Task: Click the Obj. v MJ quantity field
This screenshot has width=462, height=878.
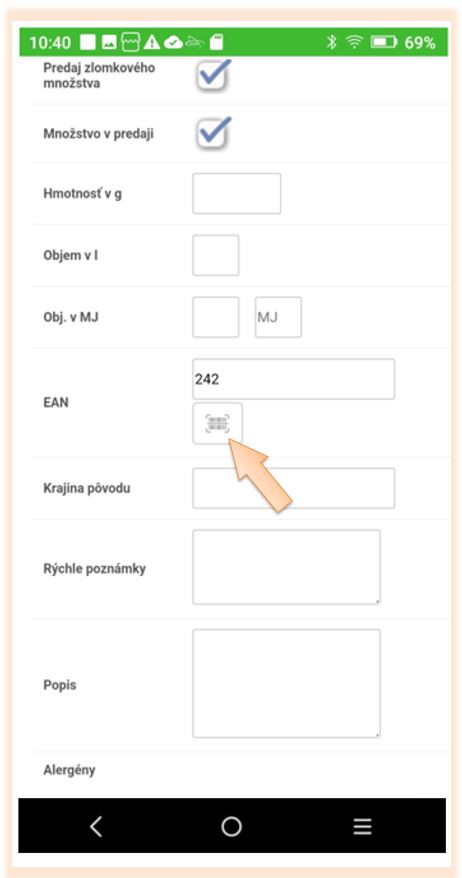Action: pyautogui.click(x=216, y=317)
